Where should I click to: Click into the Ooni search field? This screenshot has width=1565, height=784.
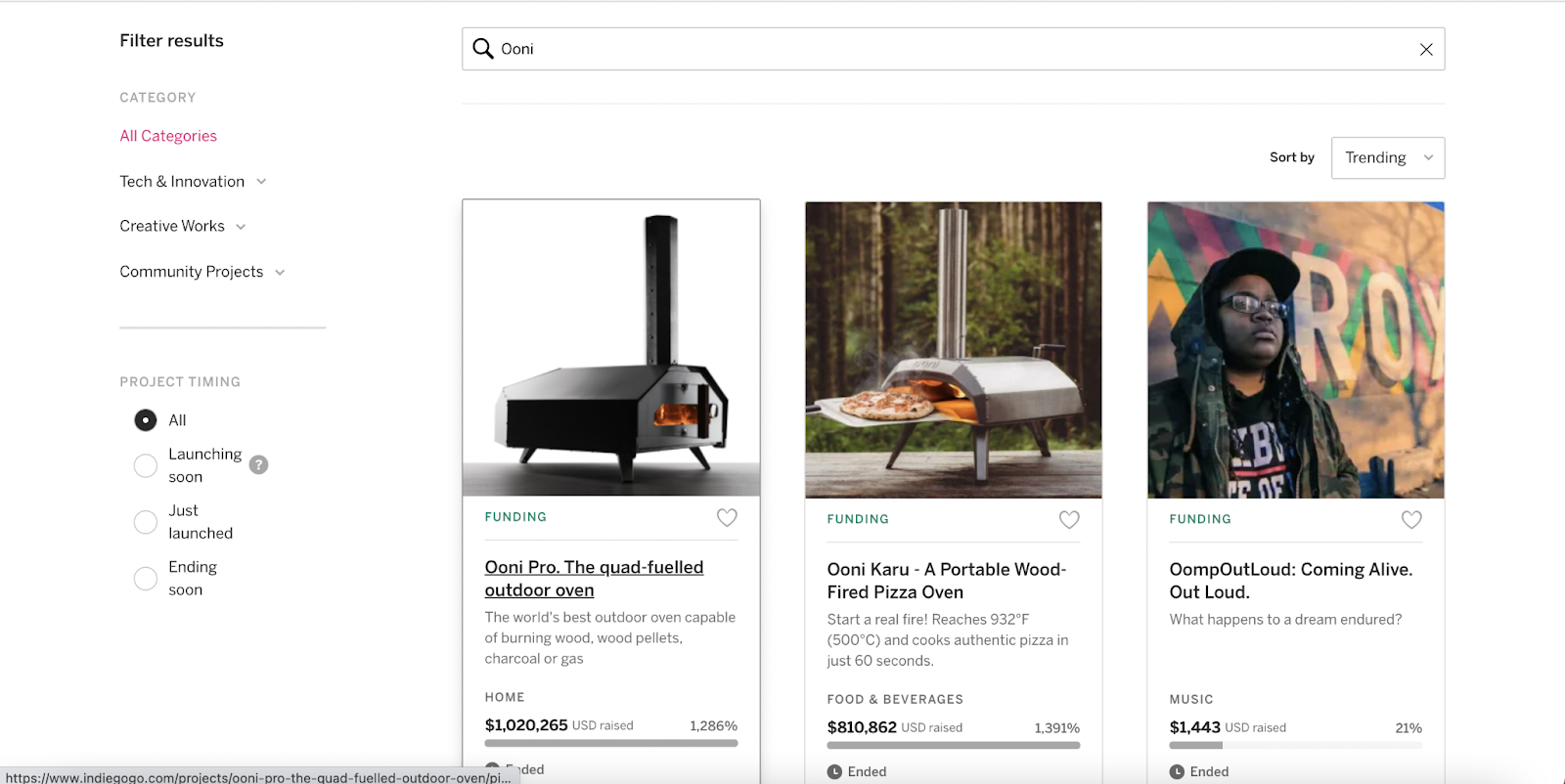point(954,49)
